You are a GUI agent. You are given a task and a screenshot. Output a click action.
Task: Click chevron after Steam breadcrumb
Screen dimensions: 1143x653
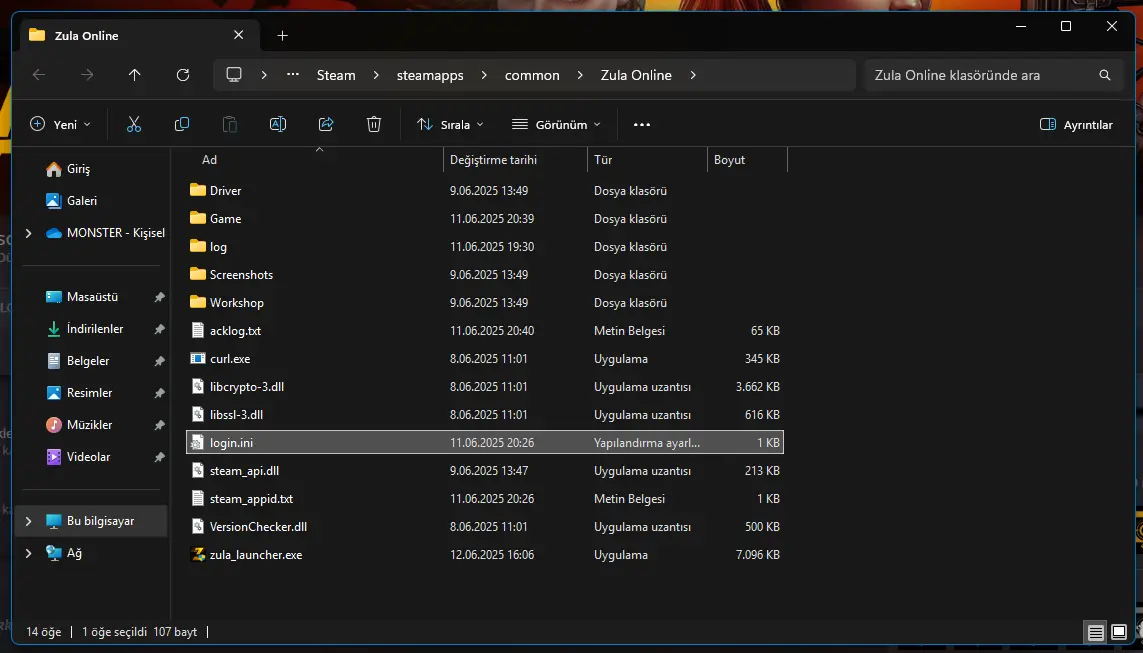coord(376,75)
